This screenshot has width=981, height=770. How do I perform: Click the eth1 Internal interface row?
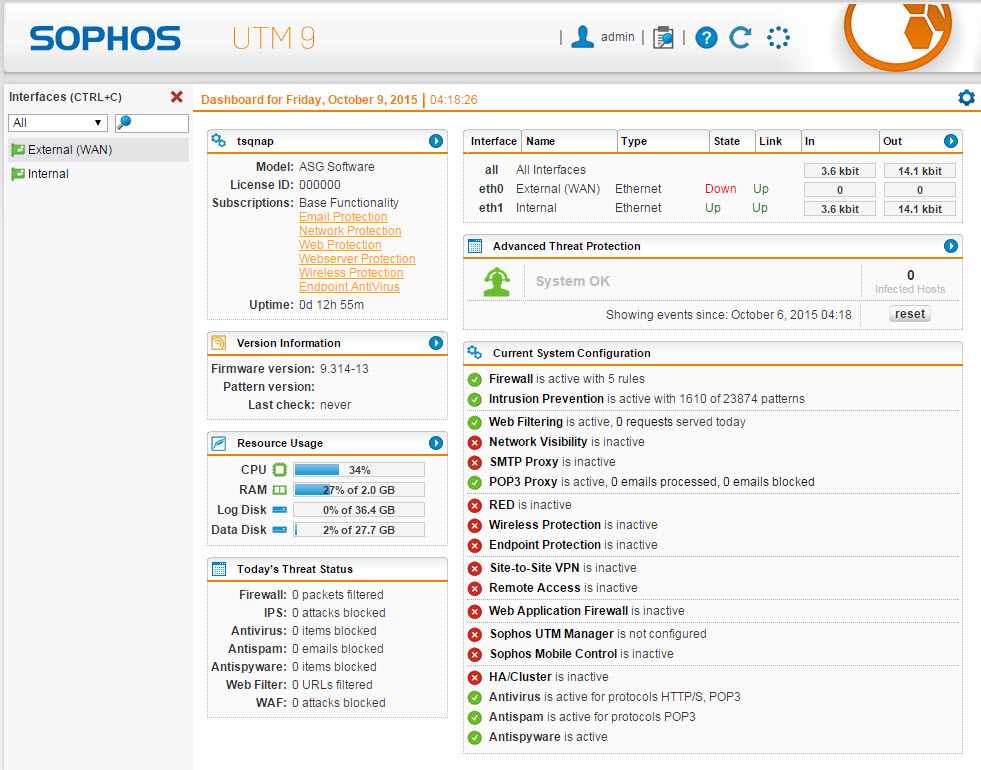coord(713,208)
